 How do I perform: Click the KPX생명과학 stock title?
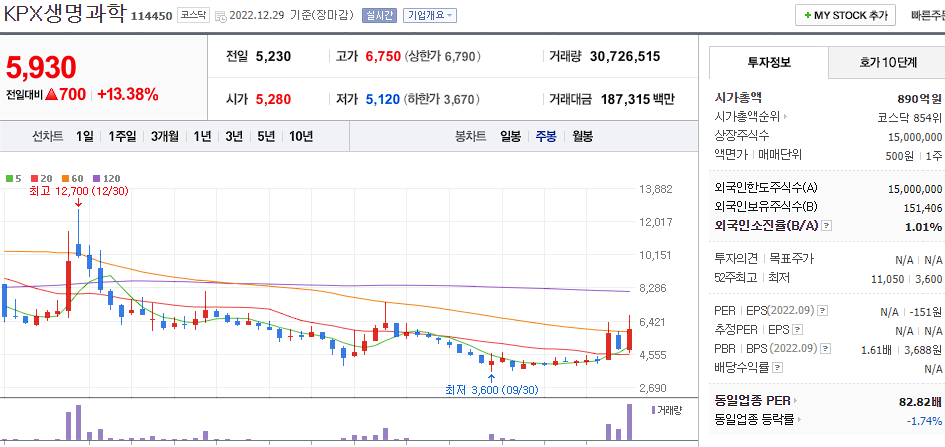point(64,15)
